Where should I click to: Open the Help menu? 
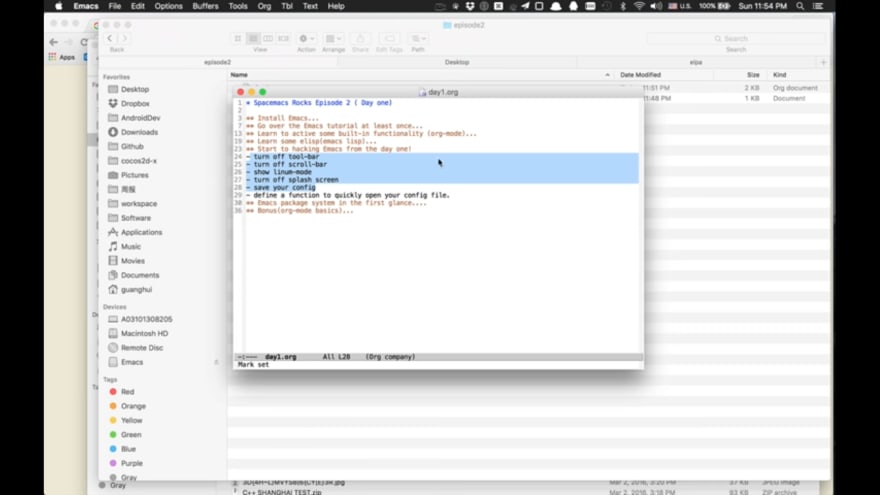point(336,6)
